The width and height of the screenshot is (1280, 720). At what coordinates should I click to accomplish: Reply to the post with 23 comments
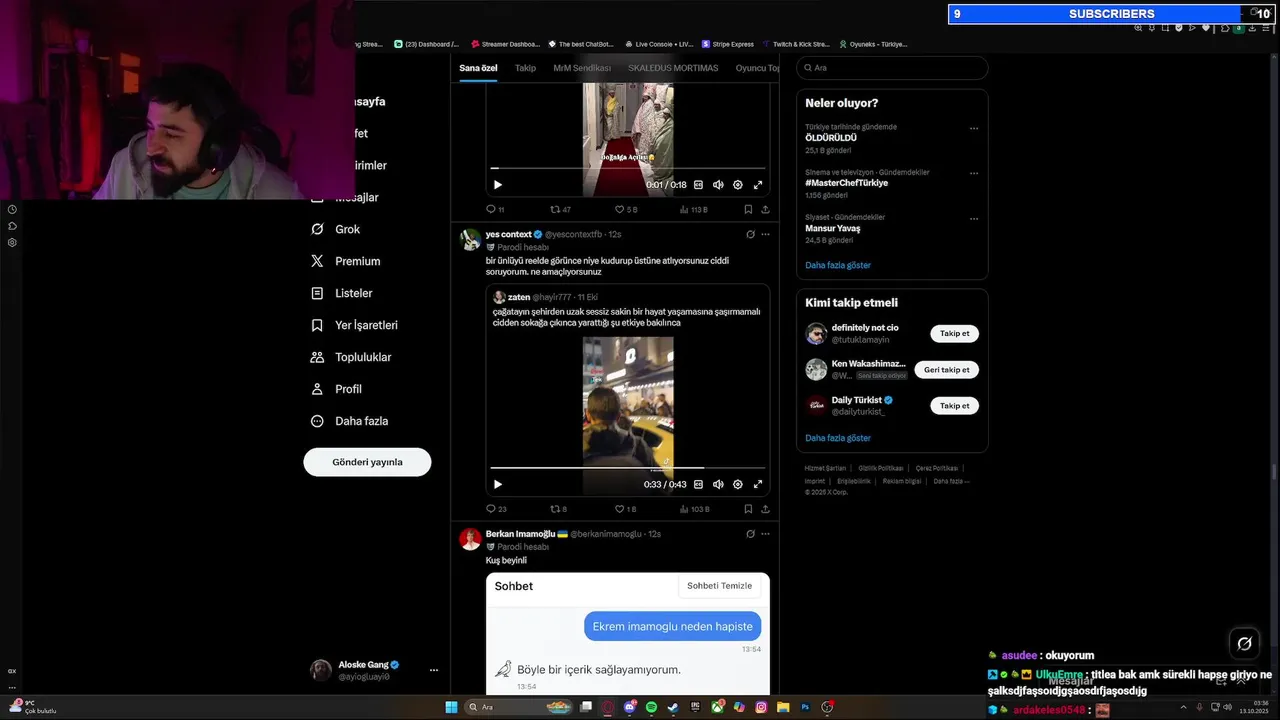pos(496,509)
